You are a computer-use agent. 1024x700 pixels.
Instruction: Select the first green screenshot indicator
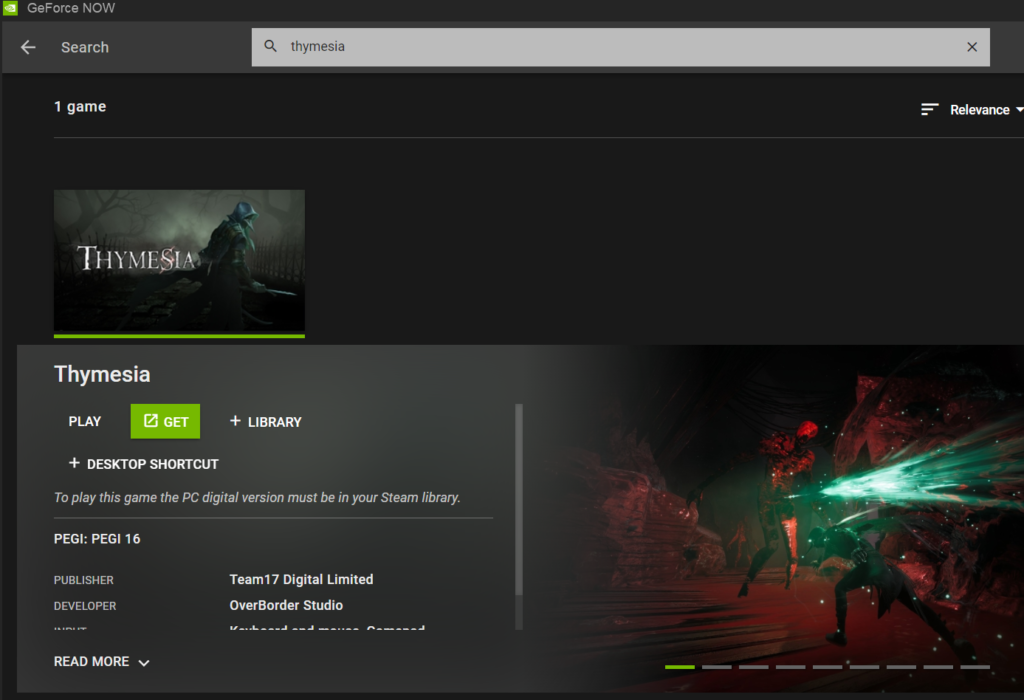point(679,667)
